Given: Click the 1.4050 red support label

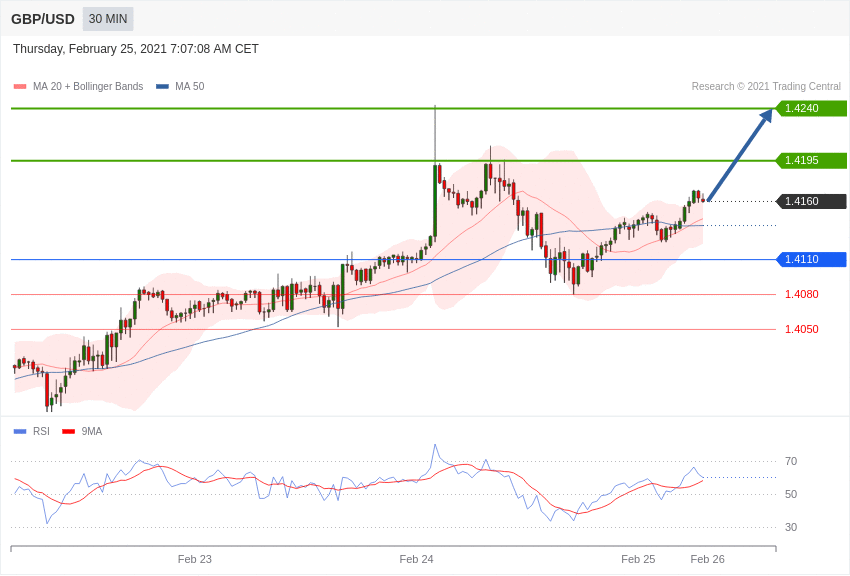Looking at the screenshot, I should tap(802, 329).
